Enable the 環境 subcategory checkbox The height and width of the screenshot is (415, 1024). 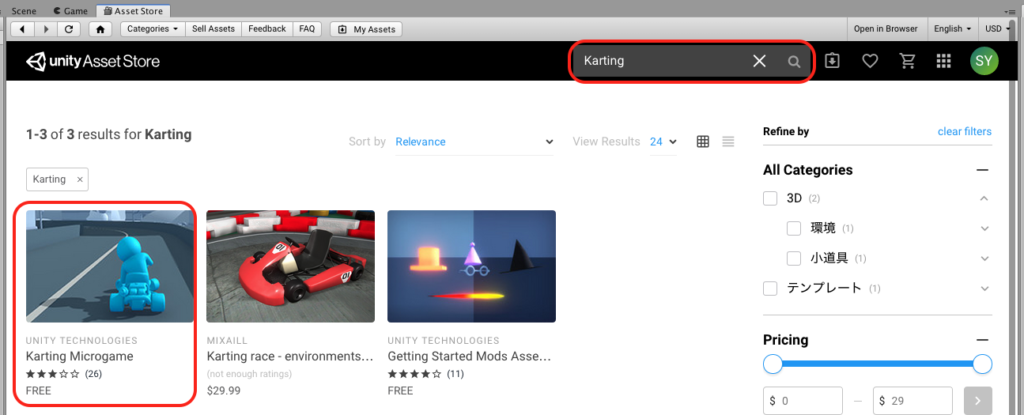point(795,228)
